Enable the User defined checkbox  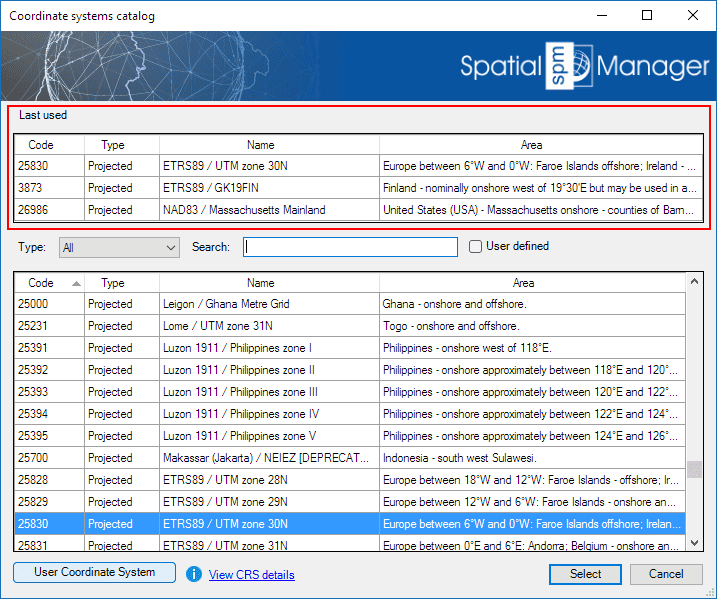476,246
